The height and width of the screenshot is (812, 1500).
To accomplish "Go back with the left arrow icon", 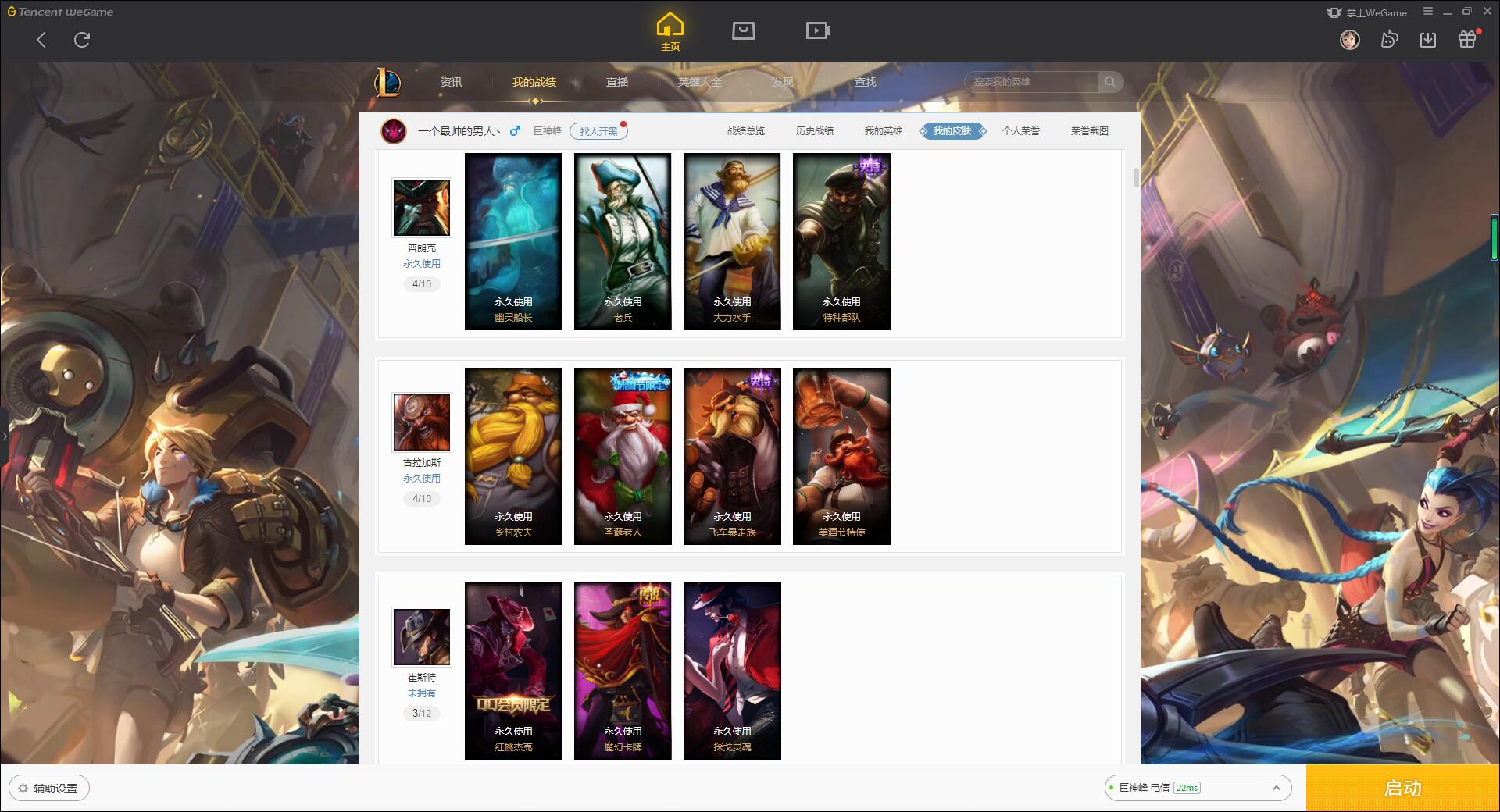I will pyautogui.click(x=41, y=40).
